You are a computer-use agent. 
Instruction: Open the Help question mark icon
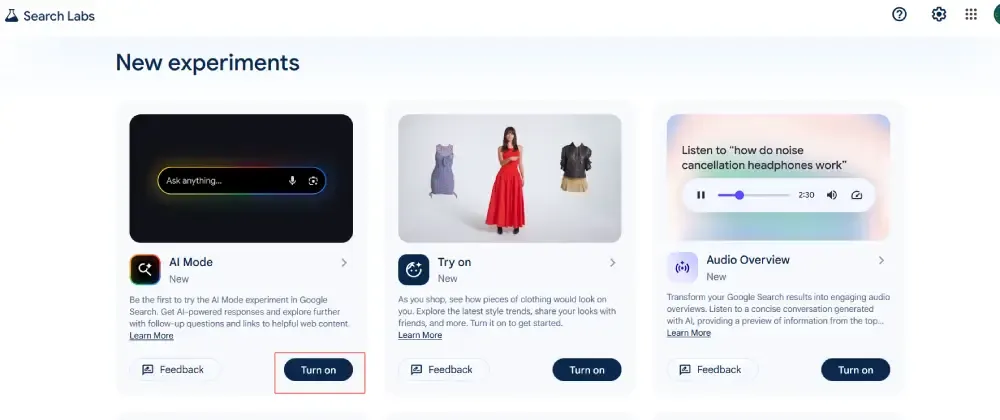click(x=899, y=15)
